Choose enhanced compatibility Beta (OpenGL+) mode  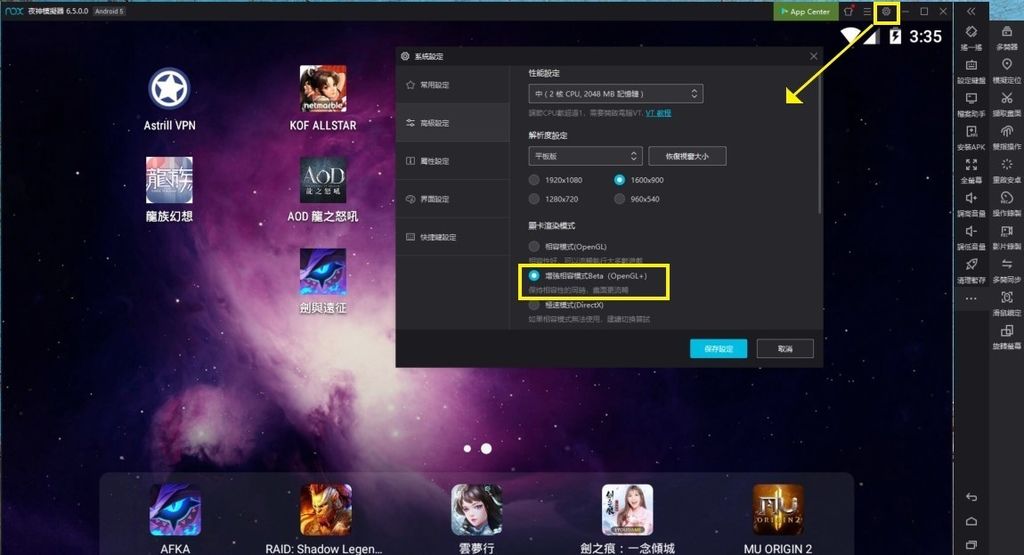pyautogui.click(x=534, y=276)
